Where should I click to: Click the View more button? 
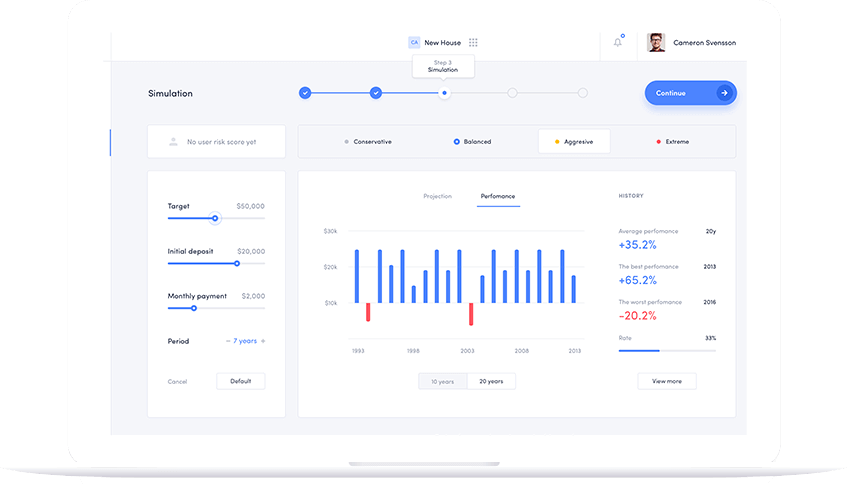pos(667,381)
